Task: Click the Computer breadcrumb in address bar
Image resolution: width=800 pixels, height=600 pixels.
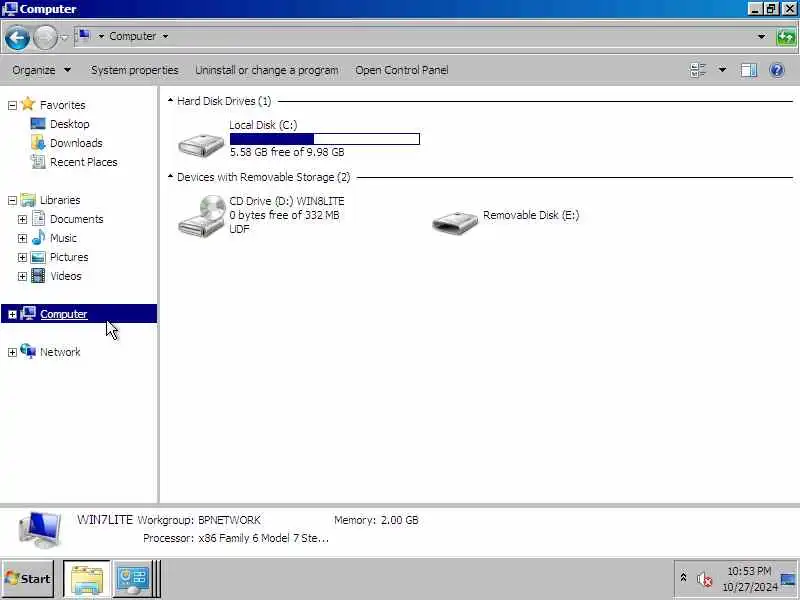Action: (x=133, y=36)
